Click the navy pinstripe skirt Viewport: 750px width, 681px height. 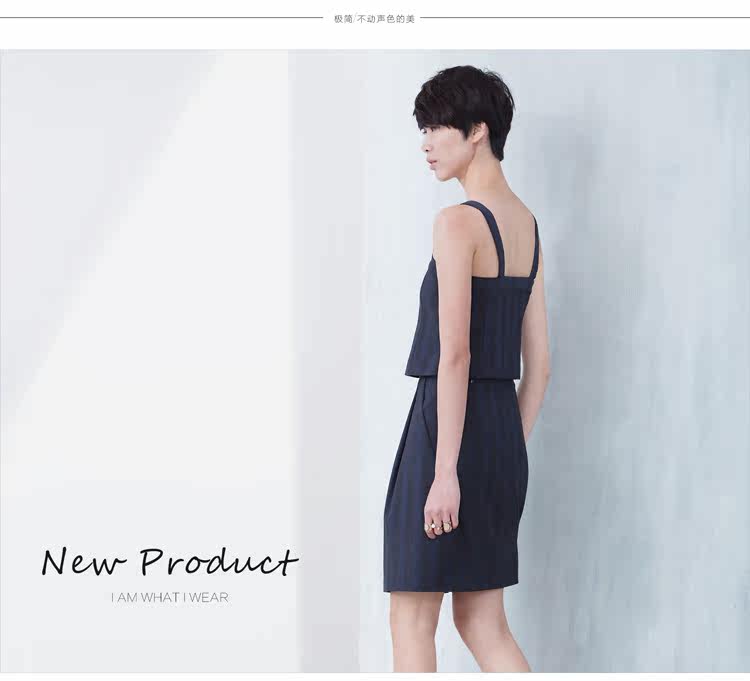point(457,483)
